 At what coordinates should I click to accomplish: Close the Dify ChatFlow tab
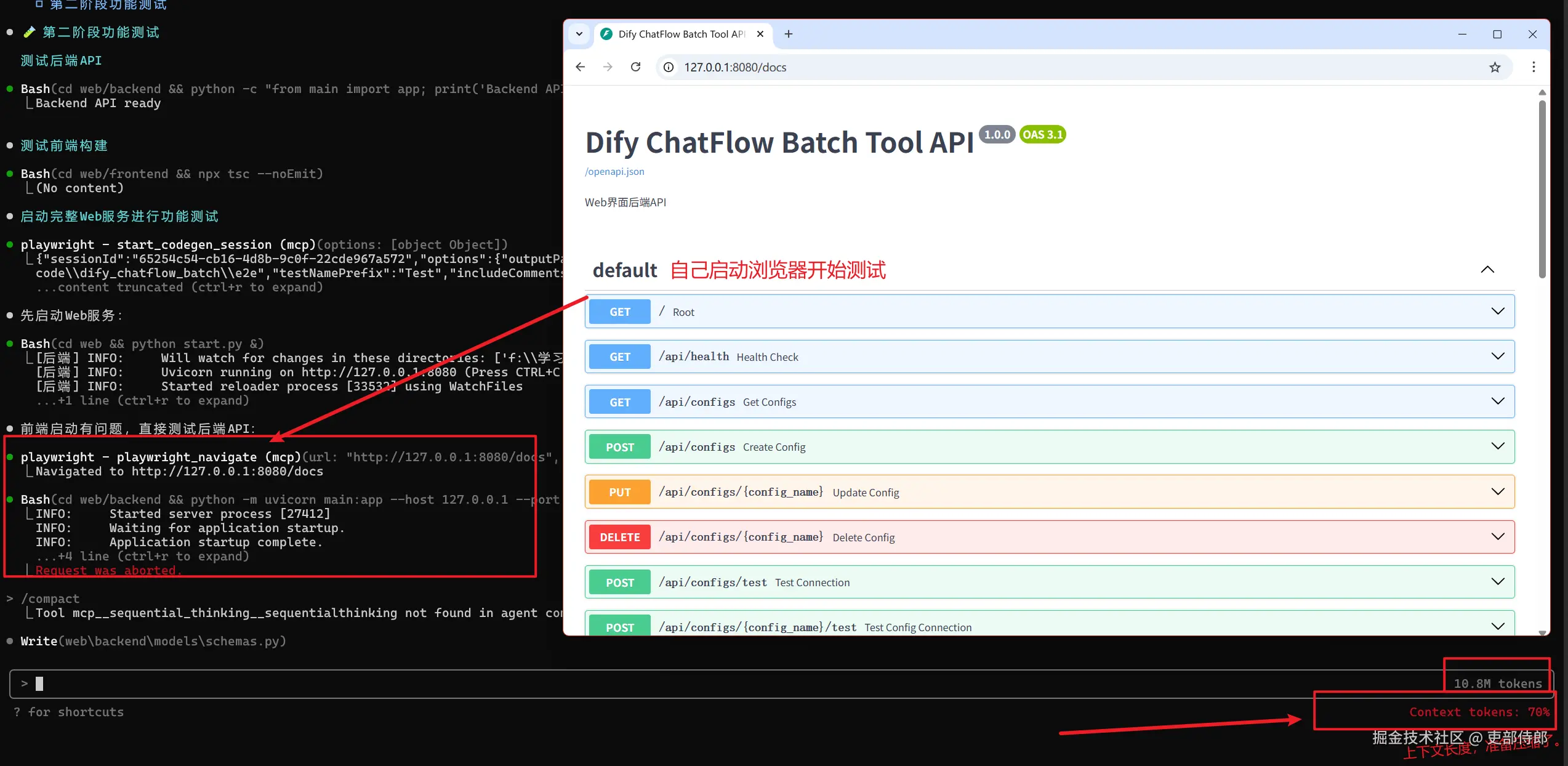click(x=760, y=34)
